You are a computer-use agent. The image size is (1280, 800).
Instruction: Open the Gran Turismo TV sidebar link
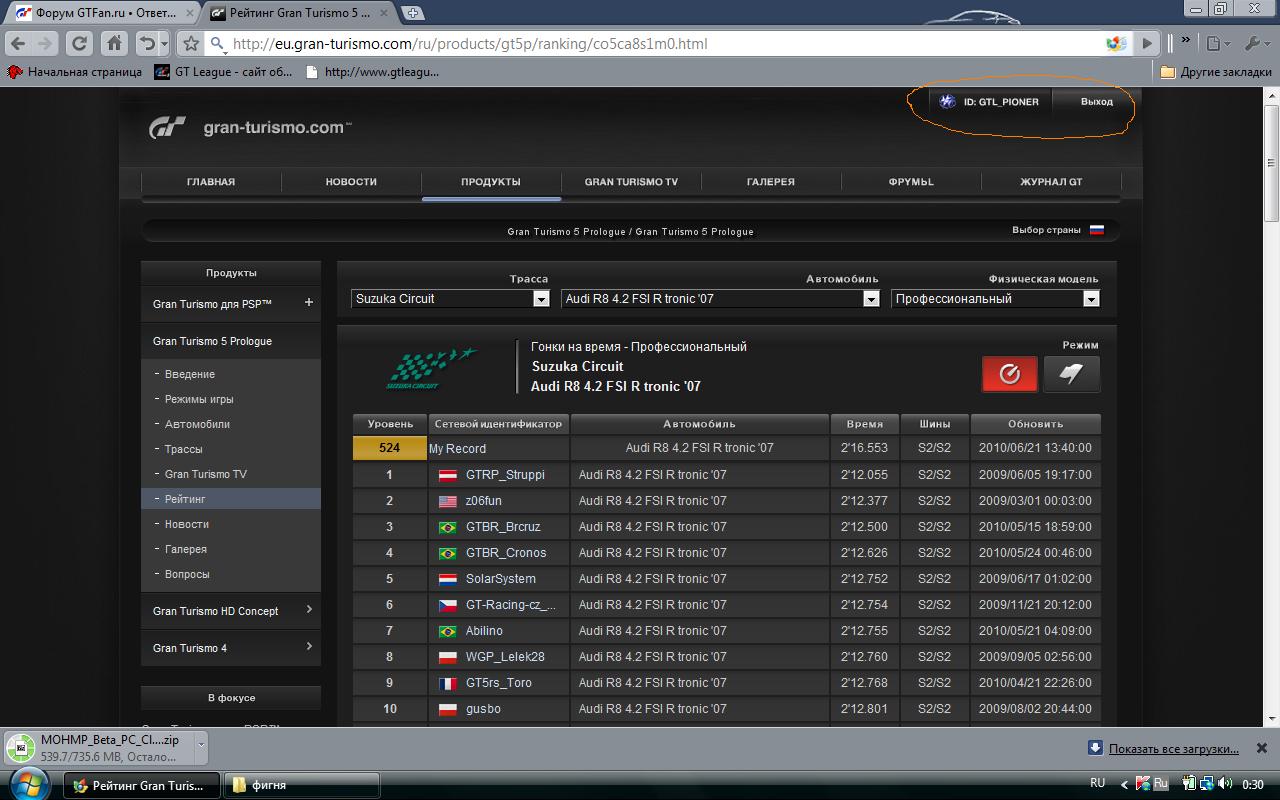(205, 474)
